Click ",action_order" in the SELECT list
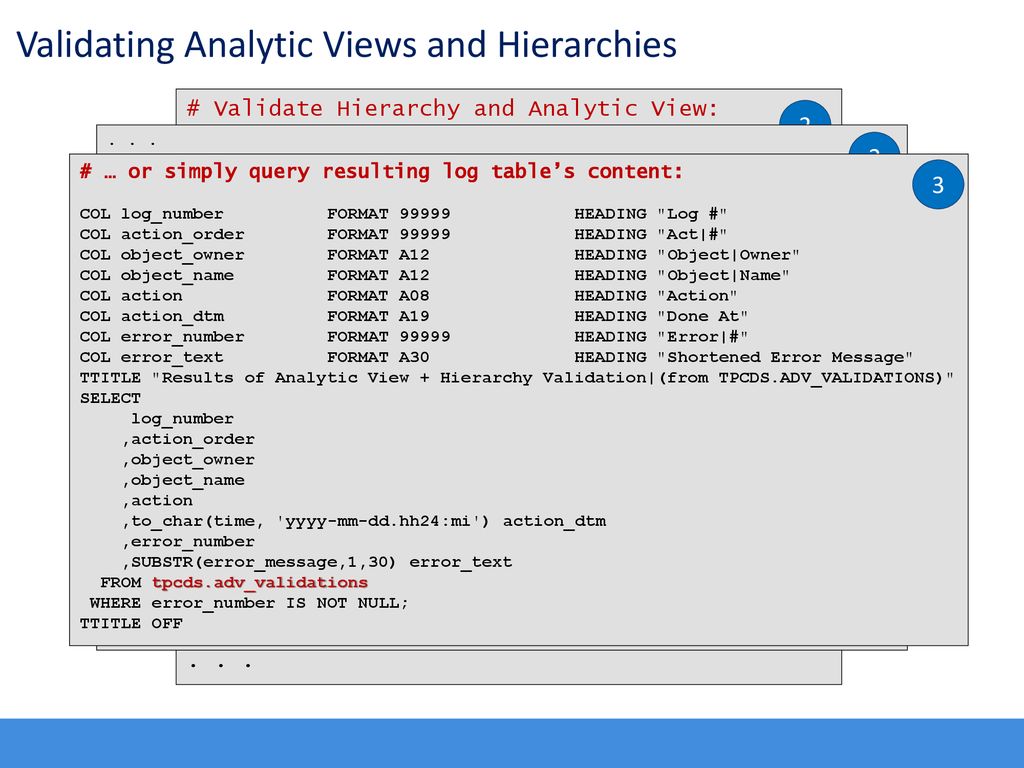 pyautogui.click(x=188, y=440)
